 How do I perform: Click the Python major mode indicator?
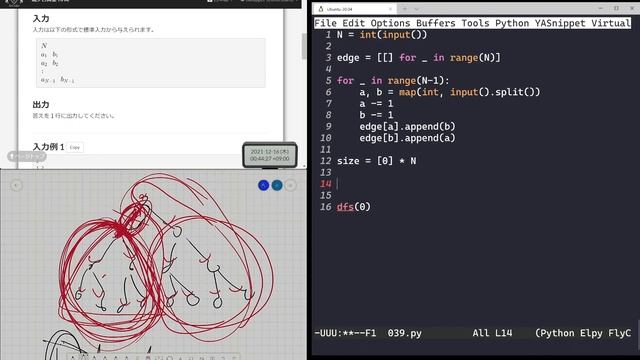(557, 333)
